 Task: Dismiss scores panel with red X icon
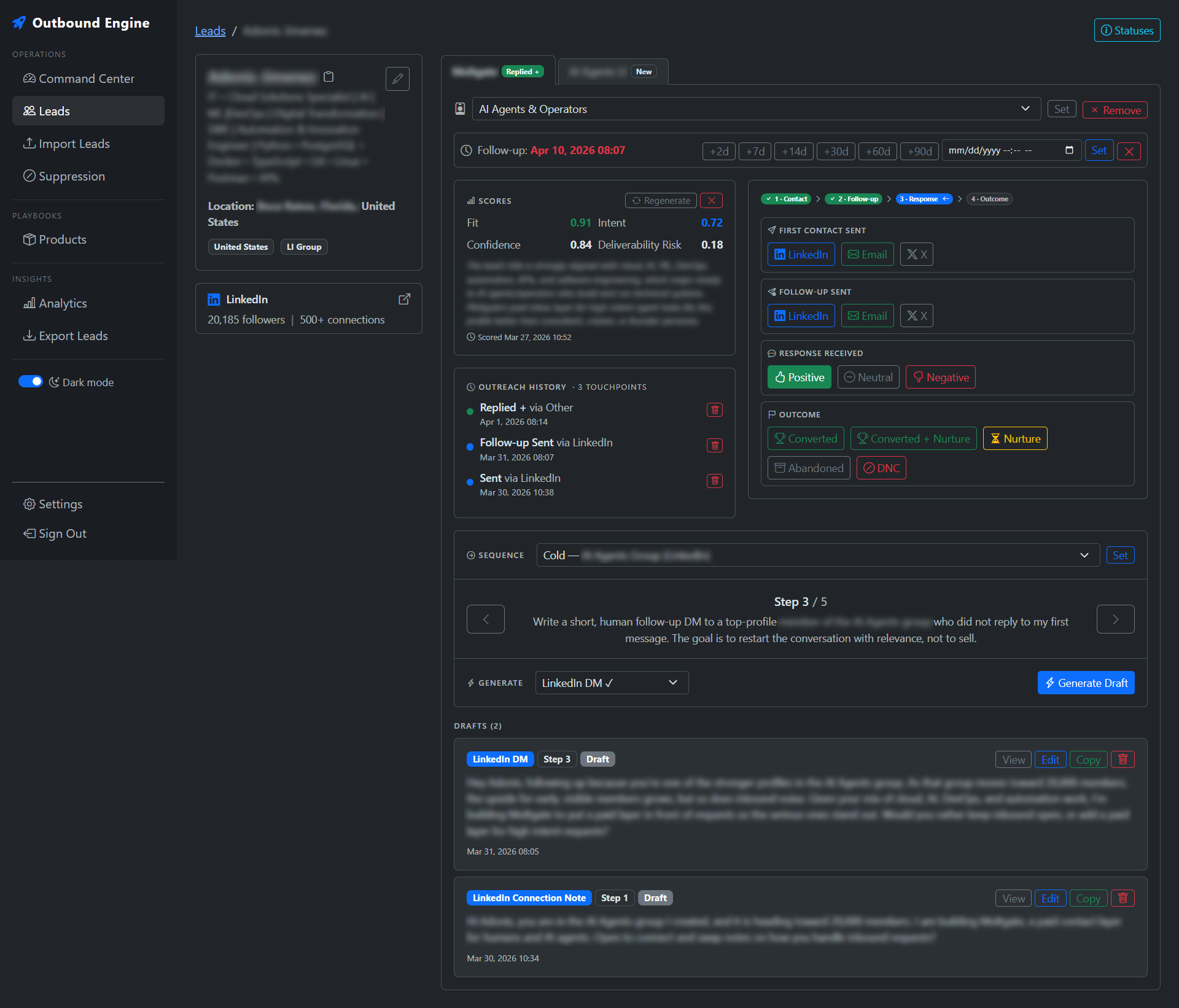point(712,200)
